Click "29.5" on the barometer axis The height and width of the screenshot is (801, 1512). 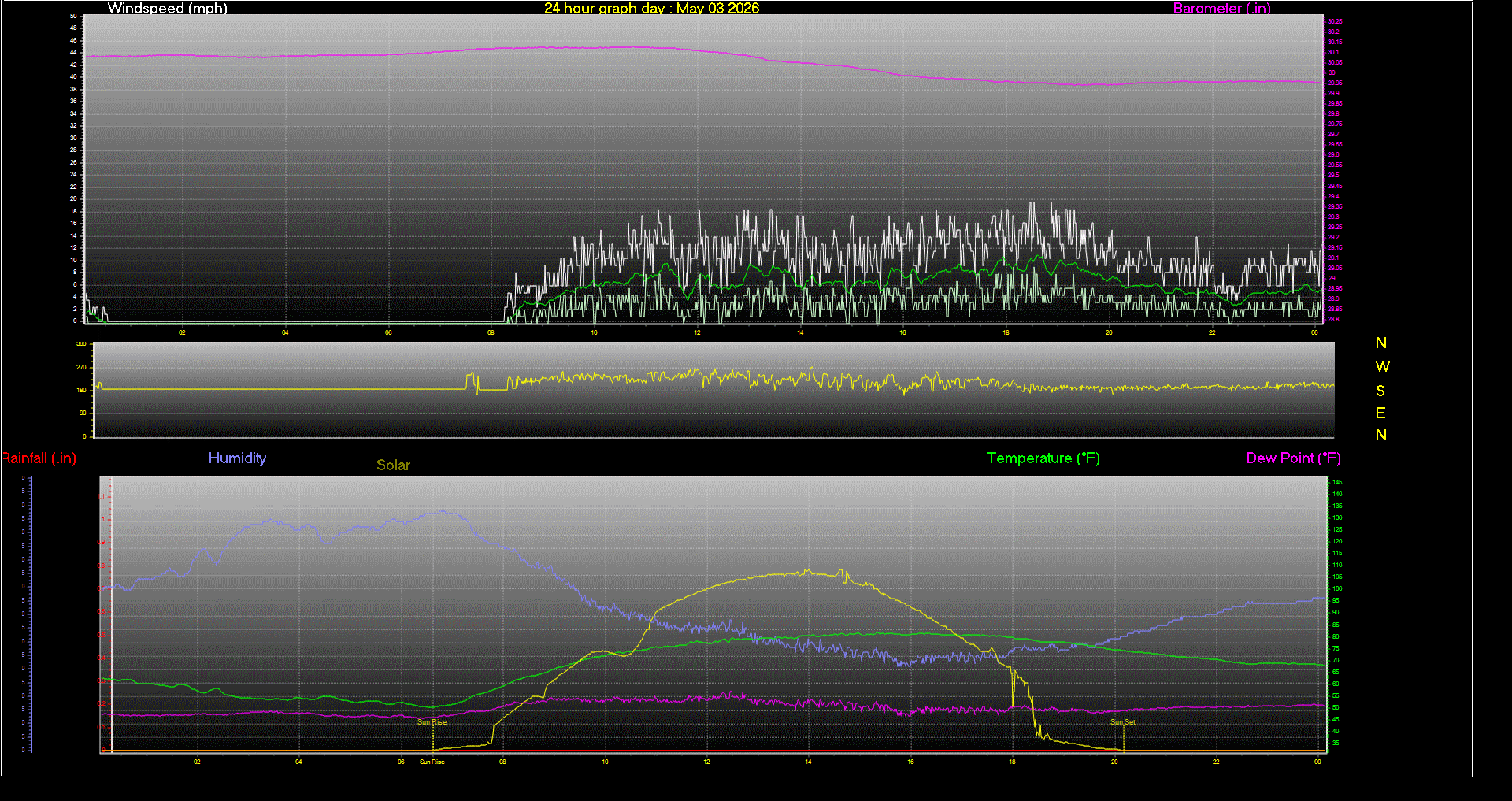pyautogui.click(x=1333, y=176)
